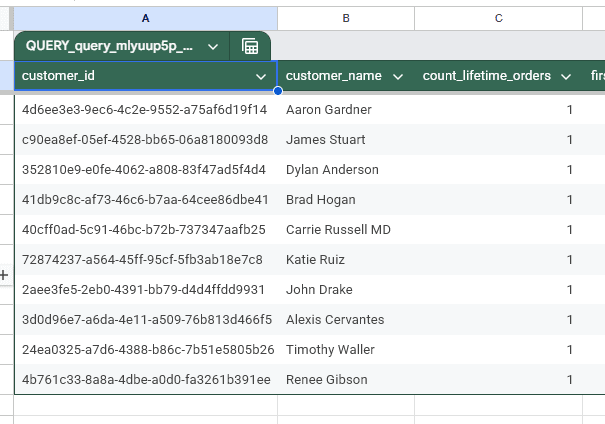Select the Aaron Gardner cell
This screenshot has width=605, height=424.
coord(329,110)
